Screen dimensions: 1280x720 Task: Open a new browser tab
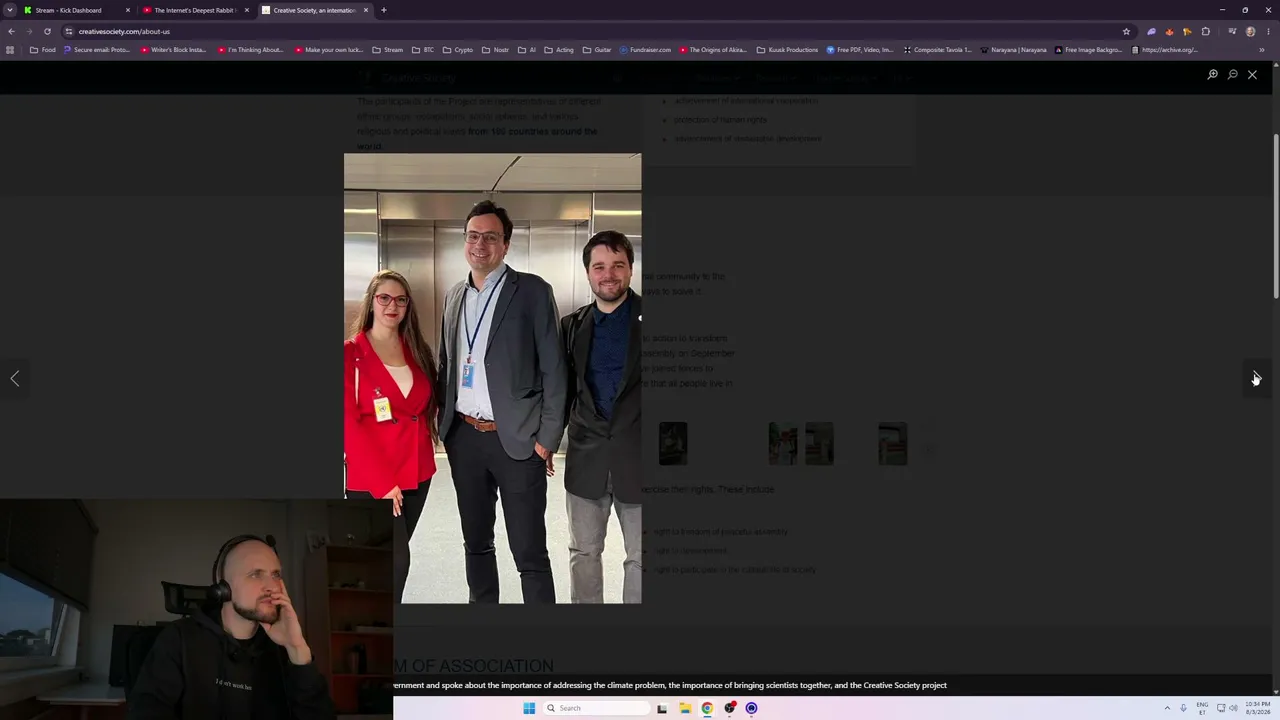(384, 10)
